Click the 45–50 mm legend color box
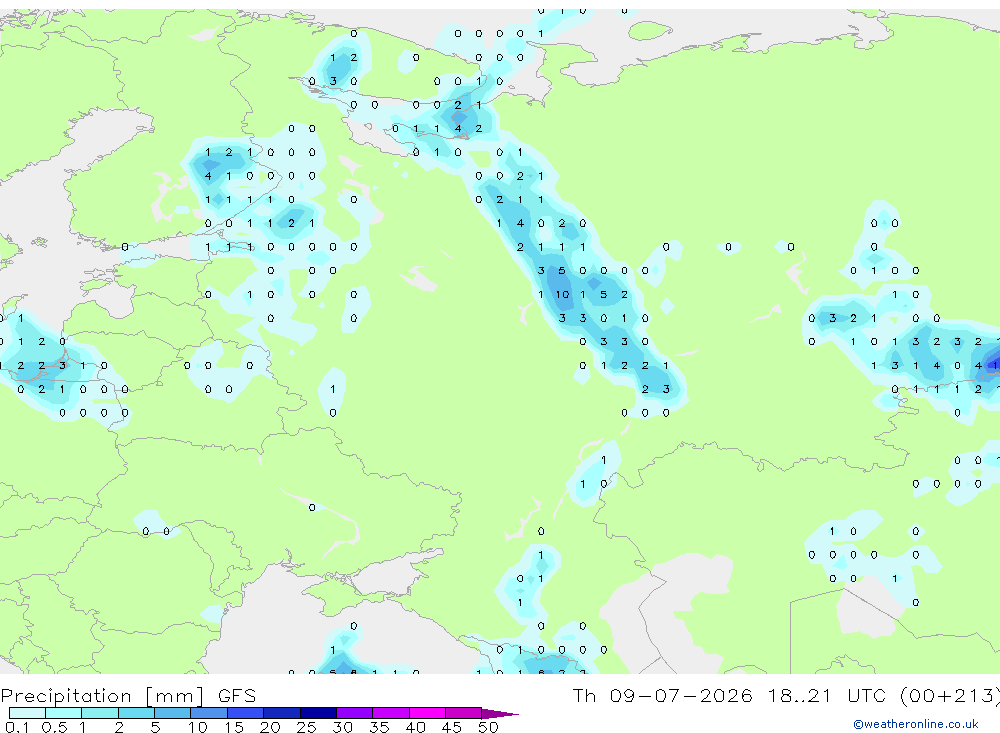 coord(464,713)
